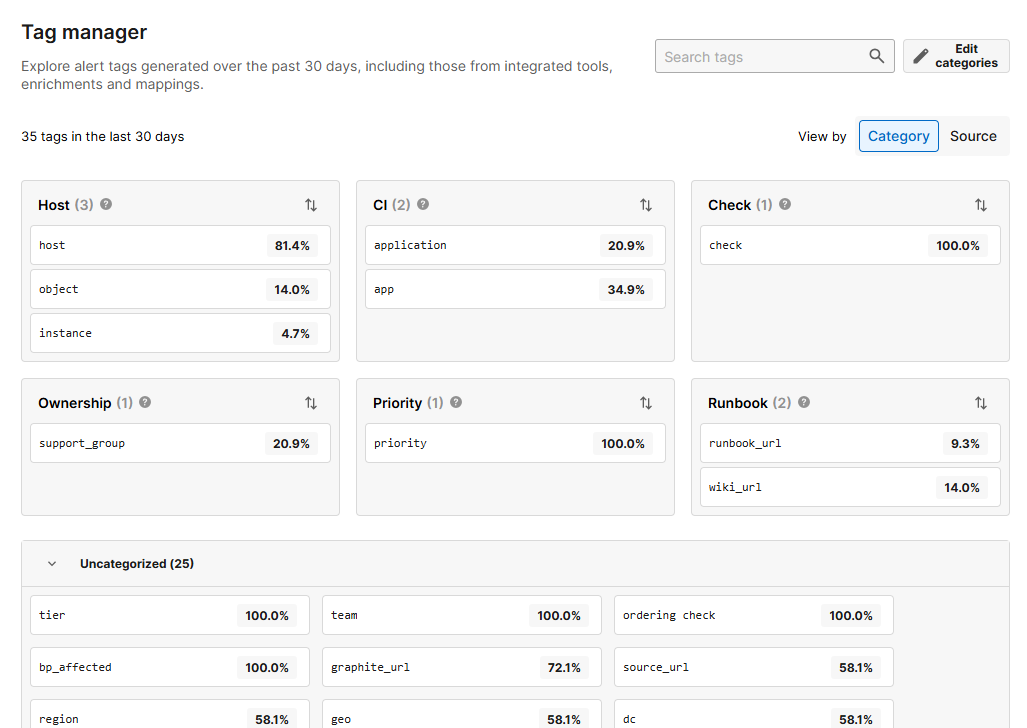
Task: Click the tier tag in Uncategorized
Action: 169,615
